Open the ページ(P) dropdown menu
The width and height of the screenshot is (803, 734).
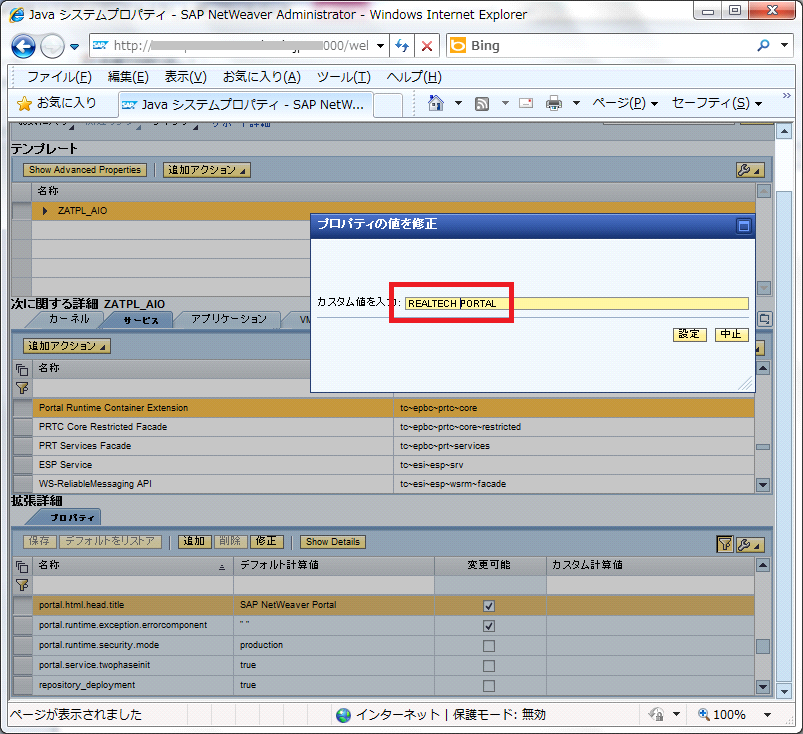coord(624,103)
